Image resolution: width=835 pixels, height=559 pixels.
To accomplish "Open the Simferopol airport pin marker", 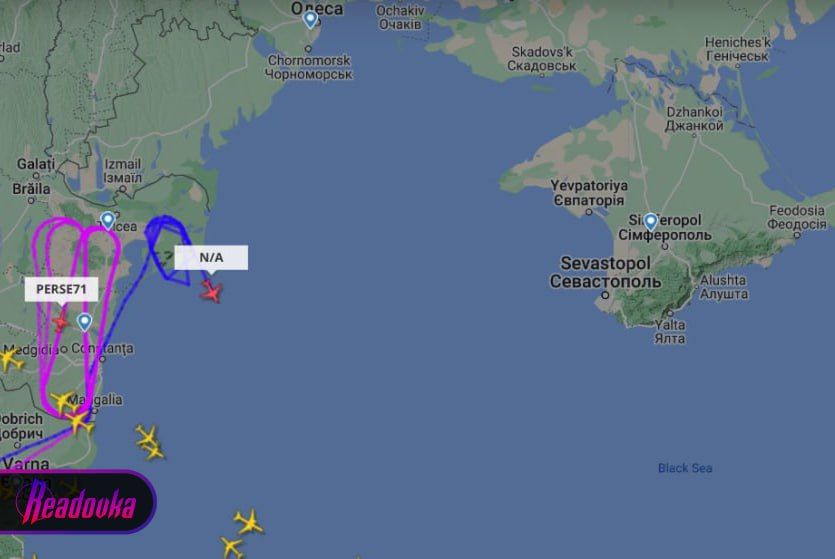I will pos(651,222).
